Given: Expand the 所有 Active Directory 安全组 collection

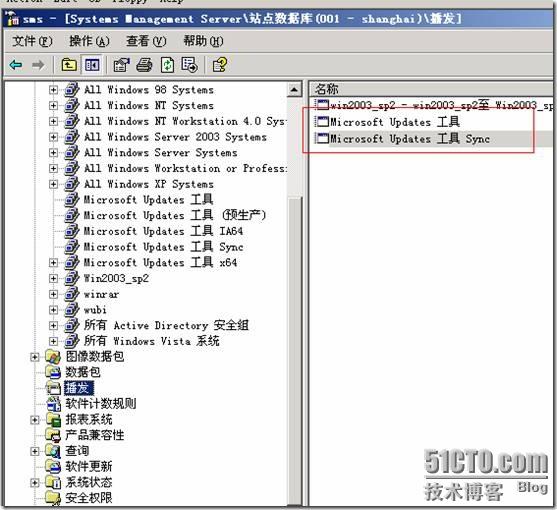Looking at the screenshot, I should click(53, 325).
